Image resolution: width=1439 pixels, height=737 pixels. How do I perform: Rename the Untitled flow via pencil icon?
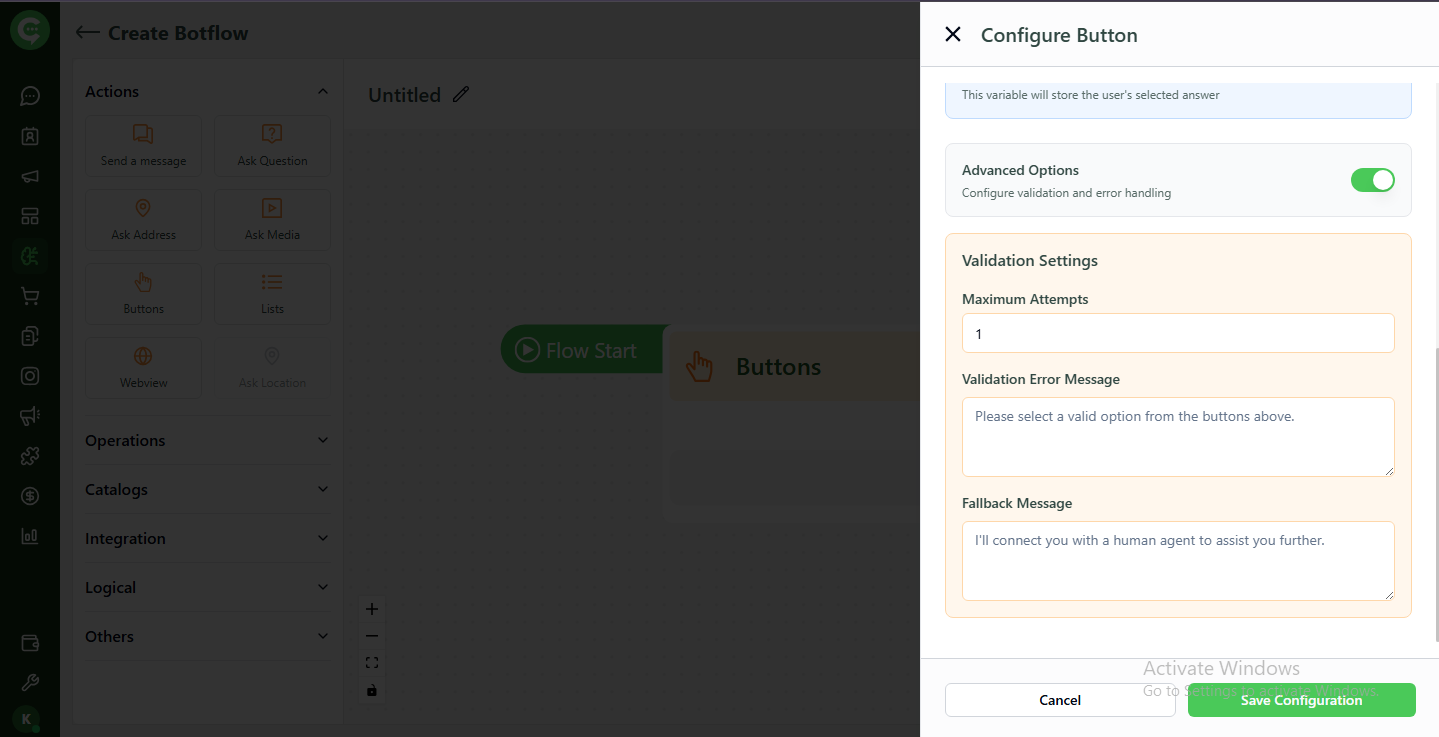coord(460,94)
